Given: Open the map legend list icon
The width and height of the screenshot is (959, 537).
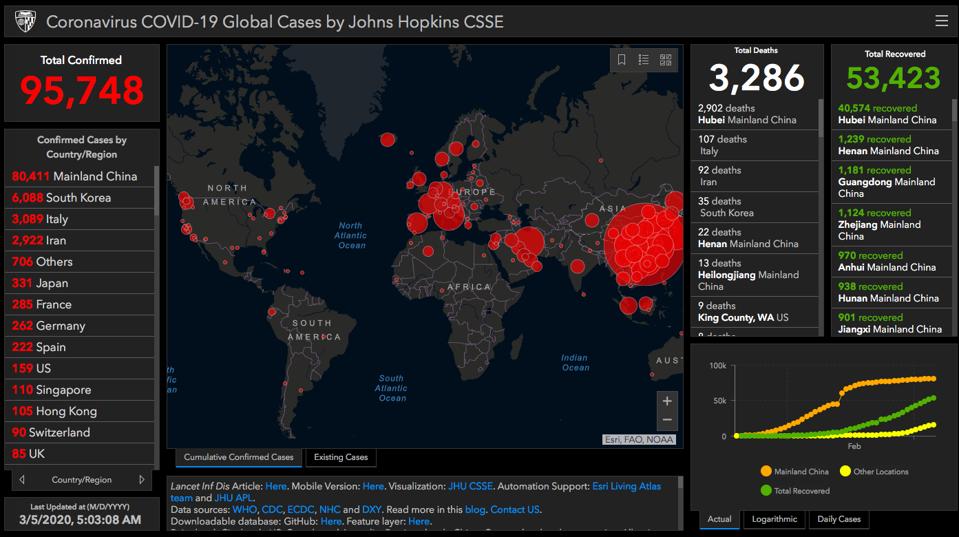Looking at the screenshot, I should point(643,60).
